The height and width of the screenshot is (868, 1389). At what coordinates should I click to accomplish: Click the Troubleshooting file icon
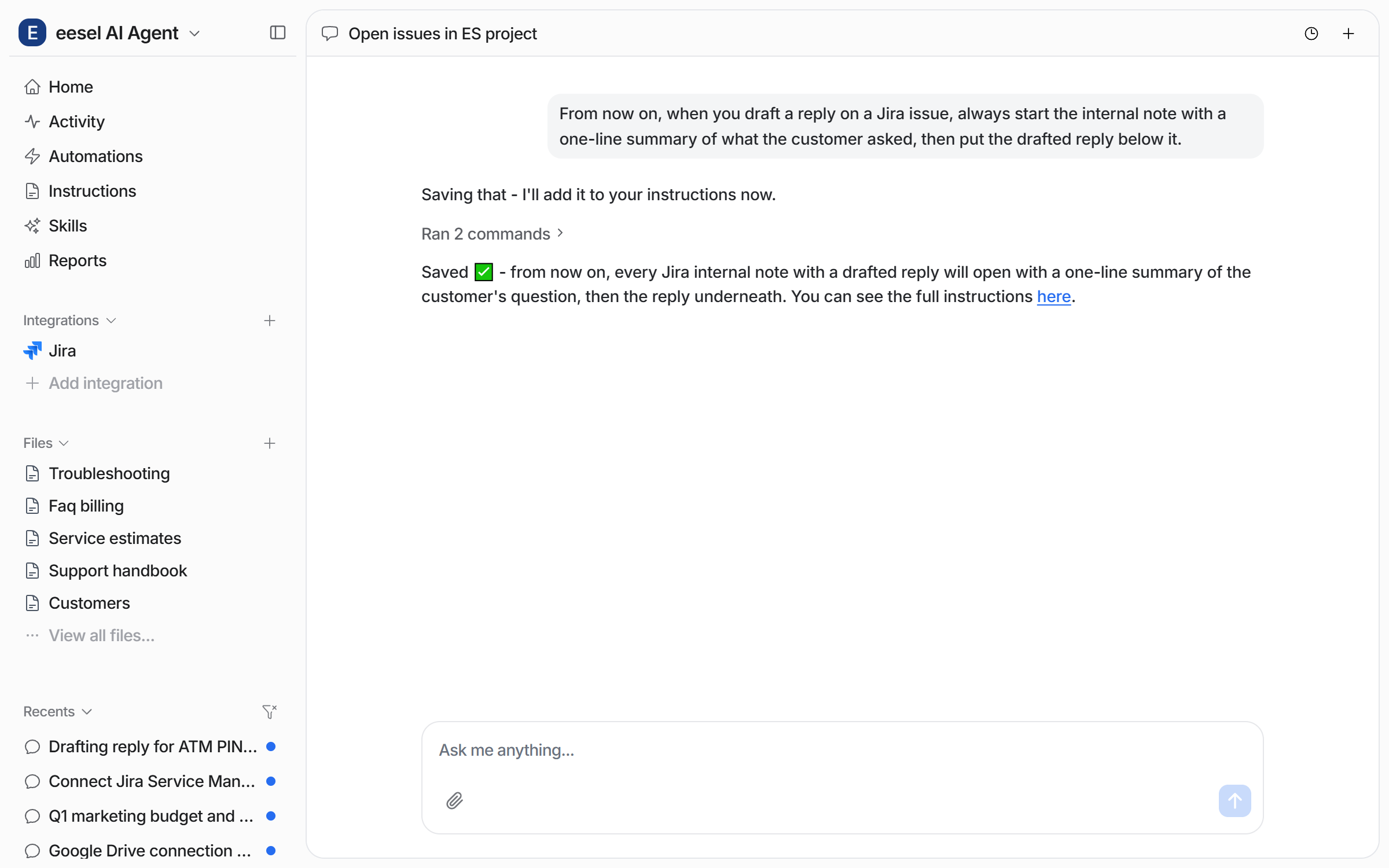32,473
